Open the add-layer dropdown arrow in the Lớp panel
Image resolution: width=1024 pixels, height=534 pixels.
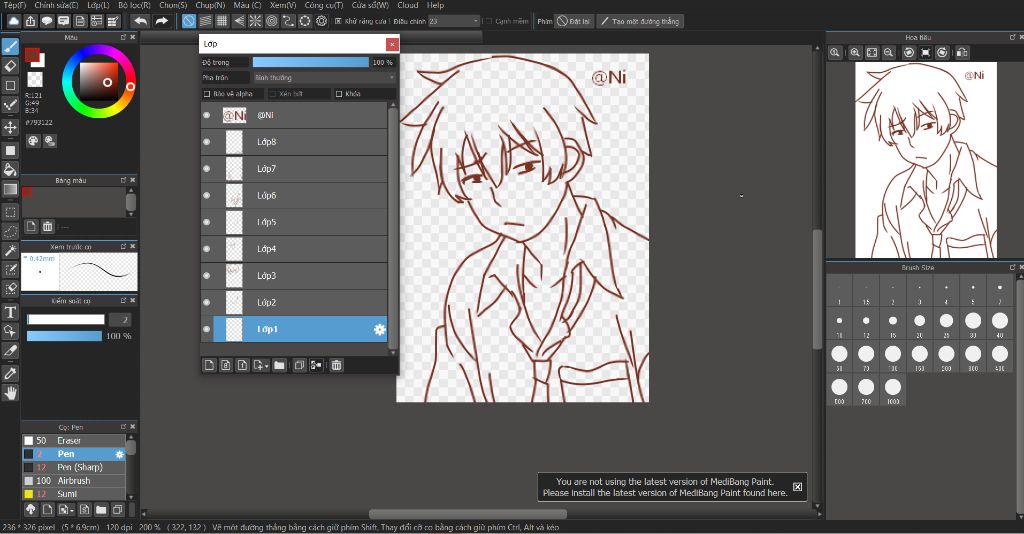266,366
